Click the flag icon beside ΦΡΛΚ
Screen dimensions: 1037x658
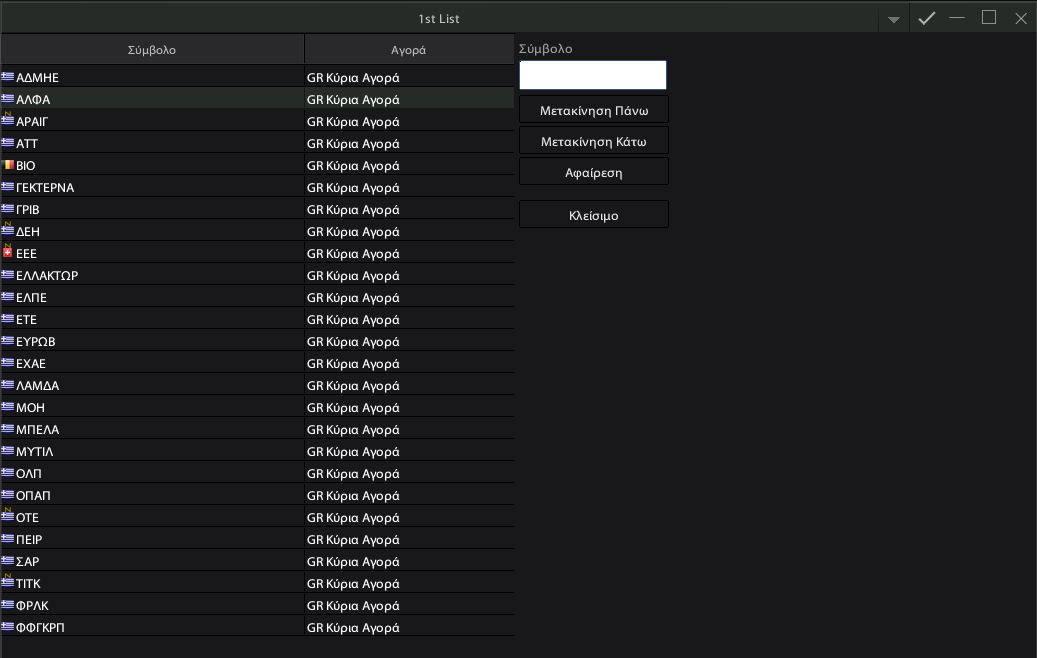pos(8,604)
